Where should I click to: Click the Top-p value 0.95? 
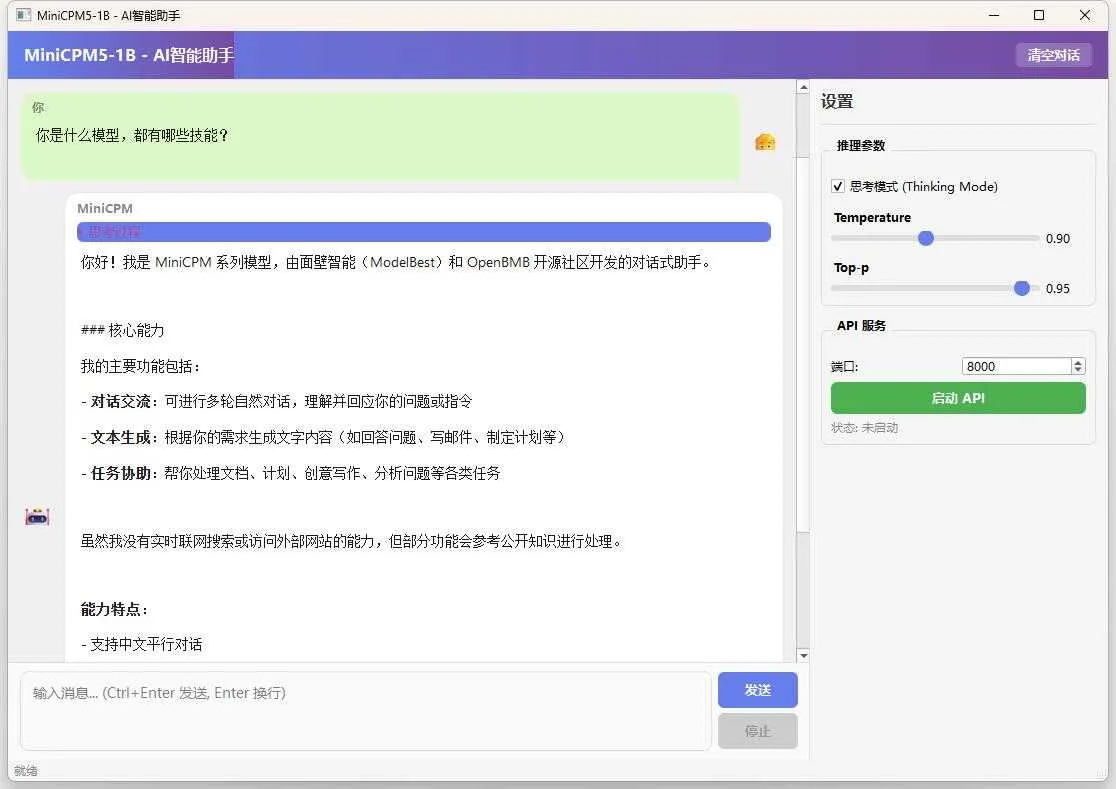[x=1058, y=288]
